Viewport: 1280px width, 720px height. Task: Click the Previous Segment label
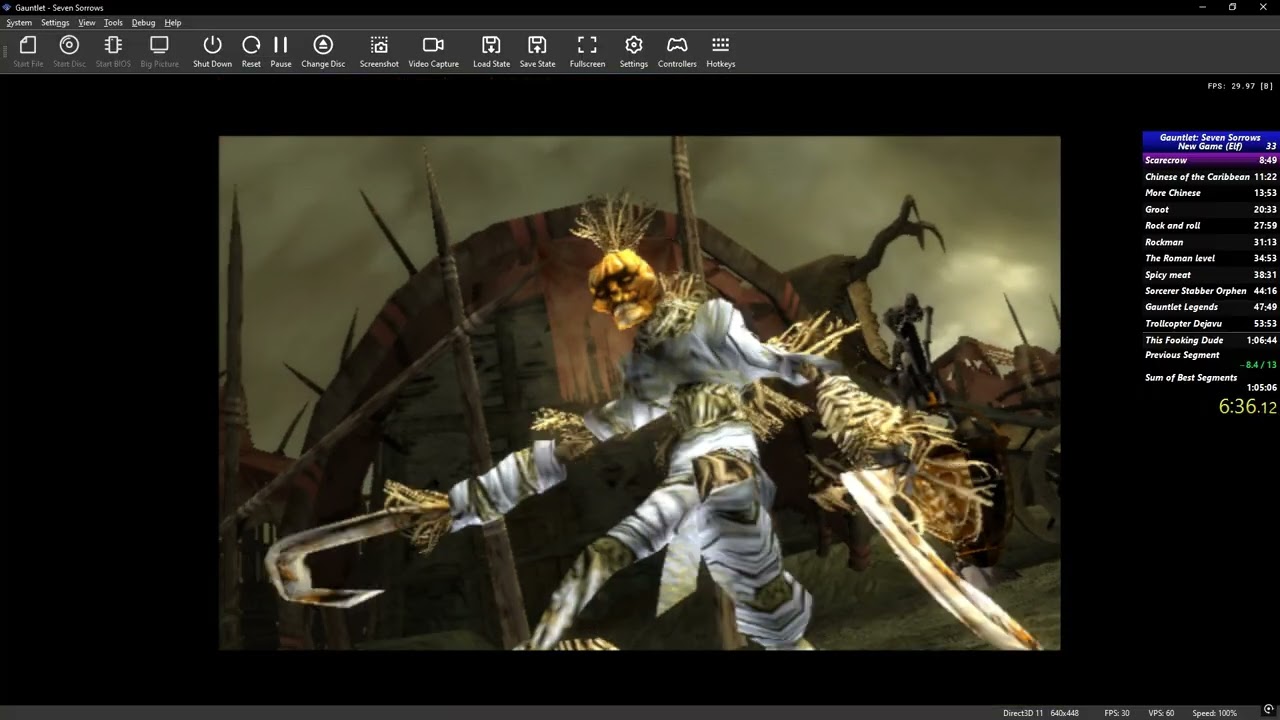[x=1182, y=355]
